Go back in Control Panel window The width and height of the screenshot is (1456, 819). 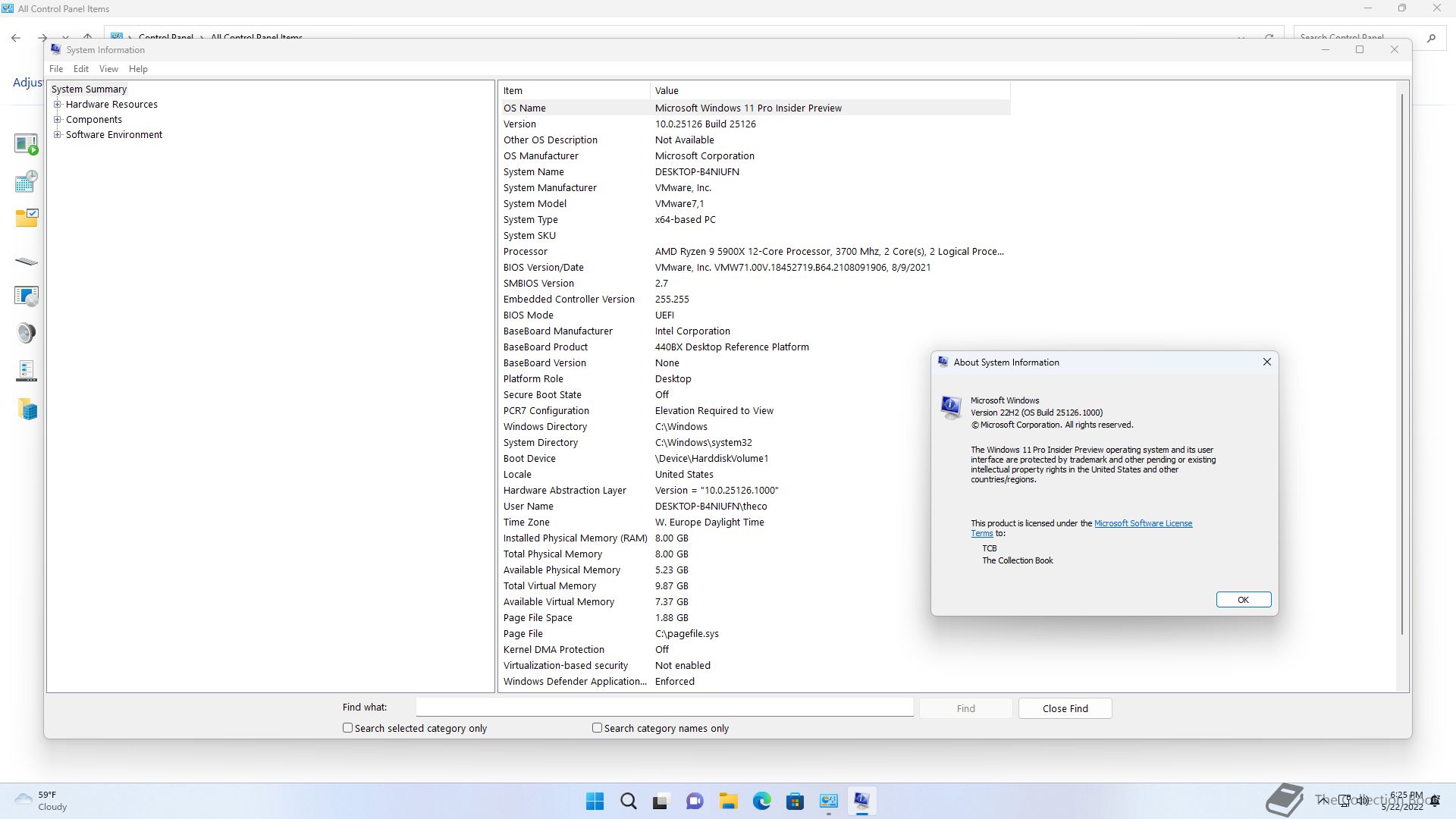(16, 37)
